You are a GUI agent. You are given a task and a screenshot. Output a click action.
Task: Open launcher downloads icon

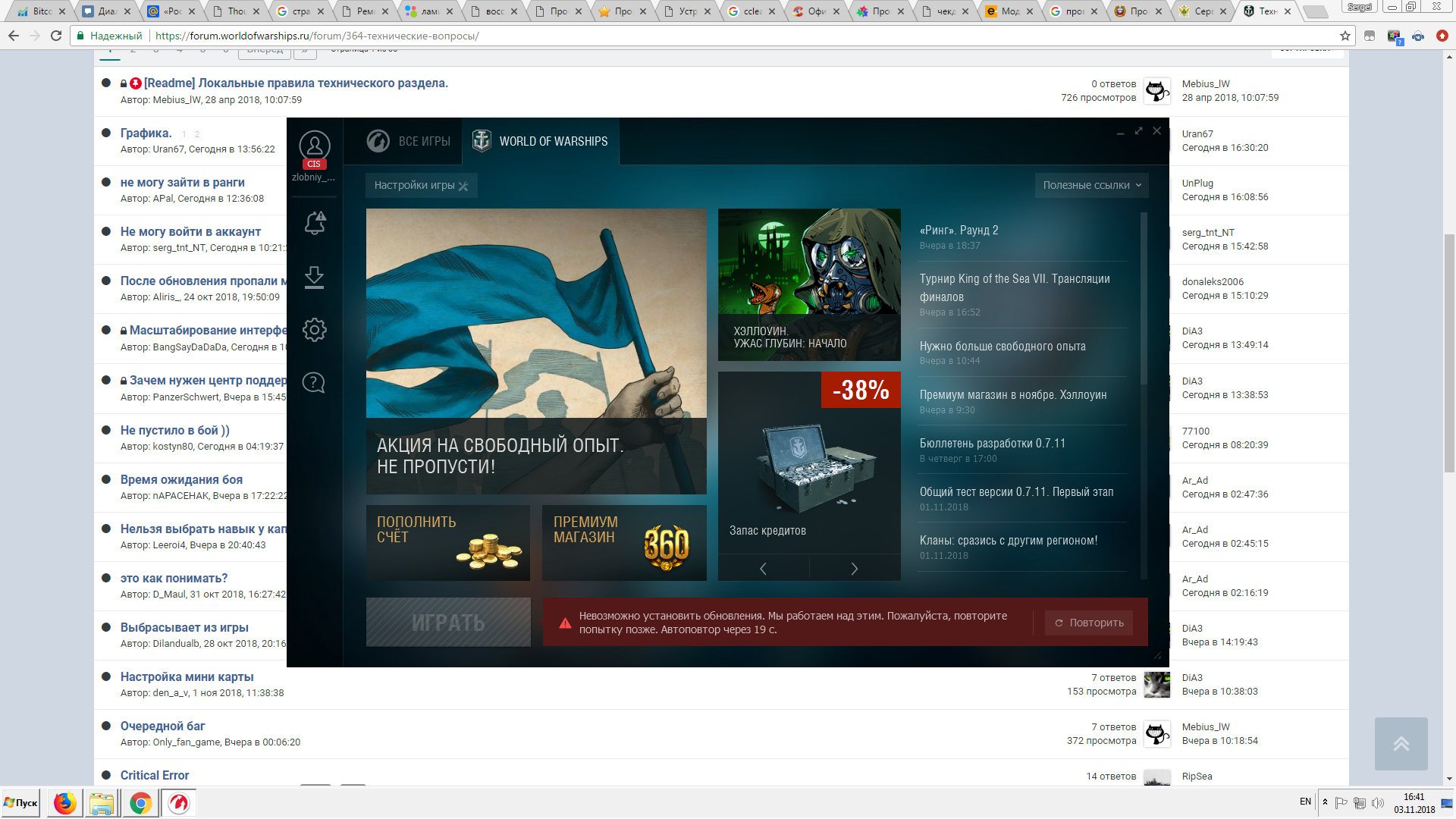[x=314, y=277]
